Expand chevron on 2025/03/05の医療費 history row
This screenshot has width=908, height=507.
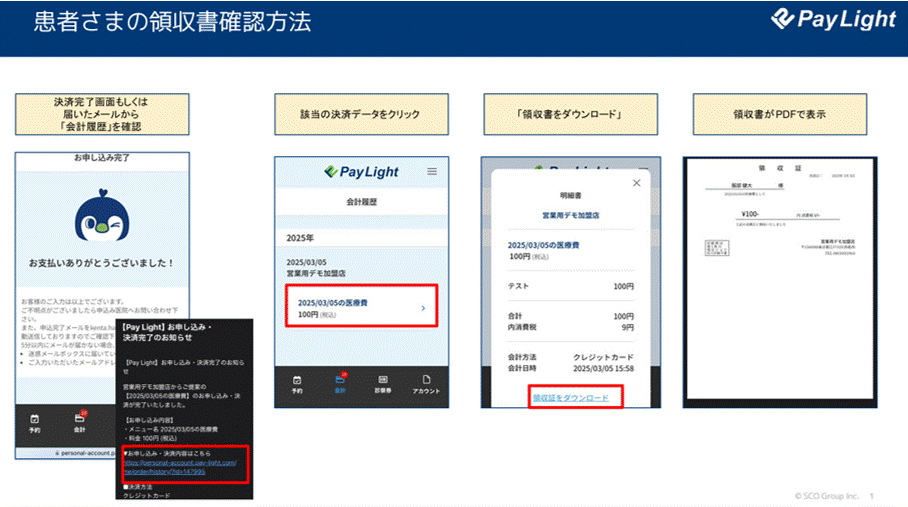(x=423, y=308)
